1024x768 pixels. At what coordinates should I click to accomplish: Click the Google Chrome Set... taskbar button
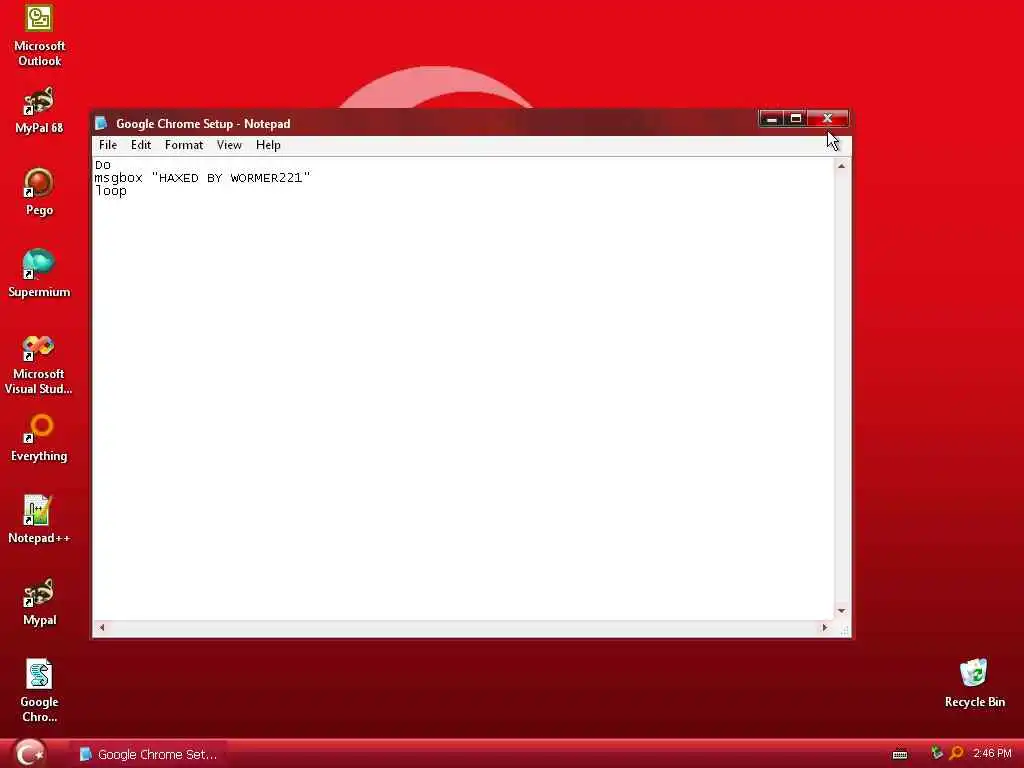pyautogui.click(x=148, y=754)
